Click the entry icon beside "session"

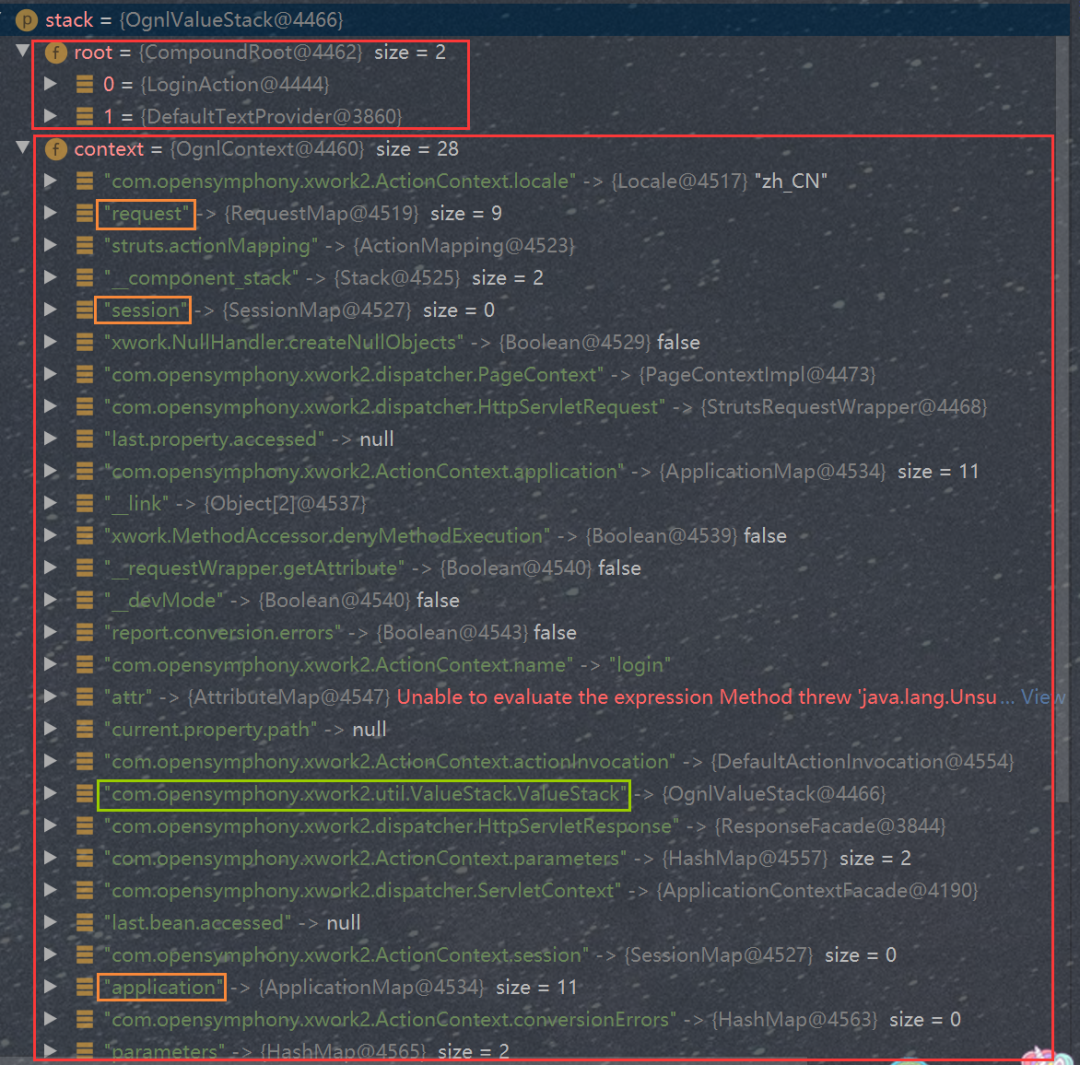pos(85,310)
